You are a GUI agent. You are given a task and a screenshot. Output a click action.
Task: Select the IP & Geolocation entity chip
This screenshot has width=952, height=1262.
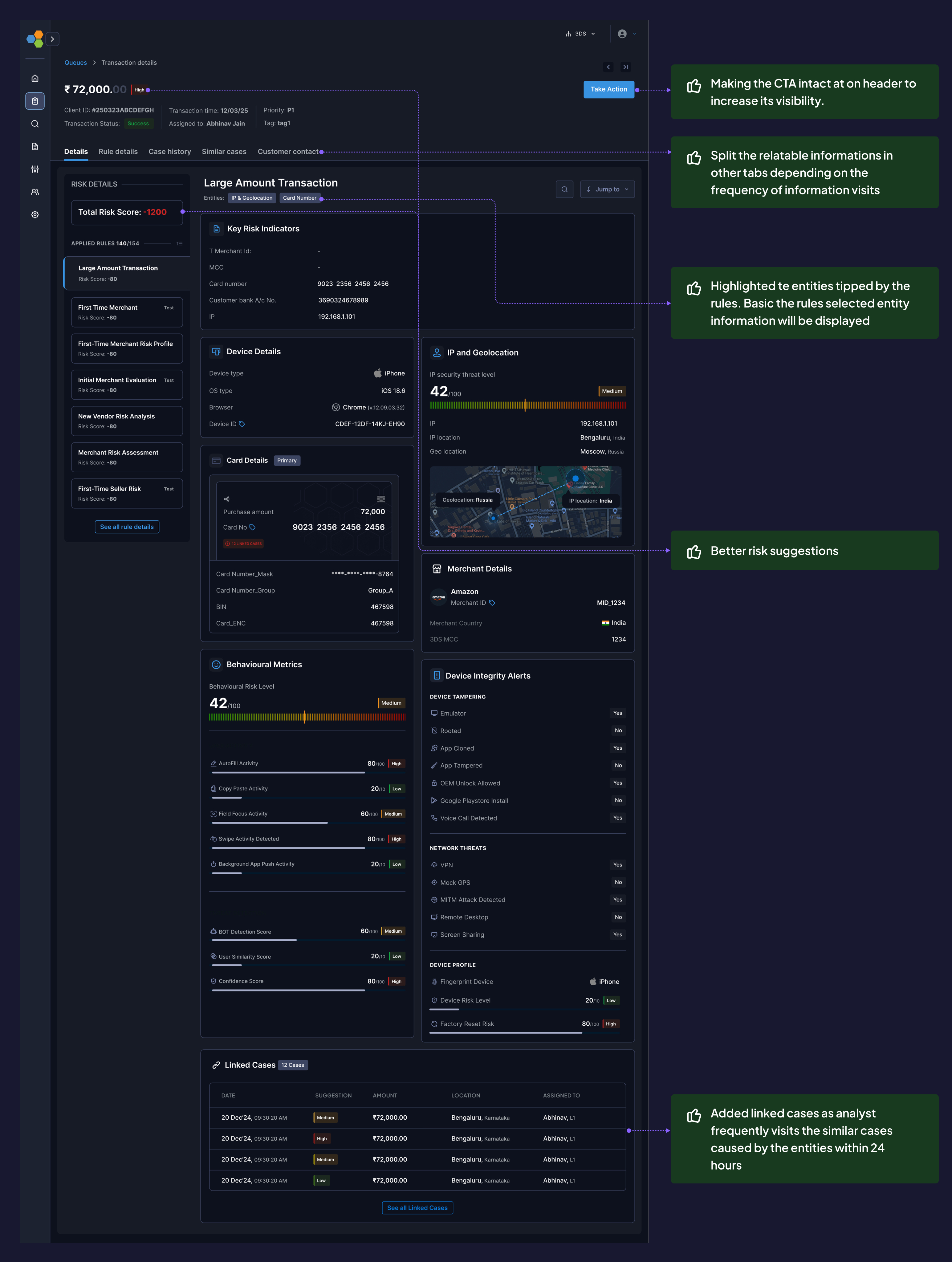(x=251, y=198)
